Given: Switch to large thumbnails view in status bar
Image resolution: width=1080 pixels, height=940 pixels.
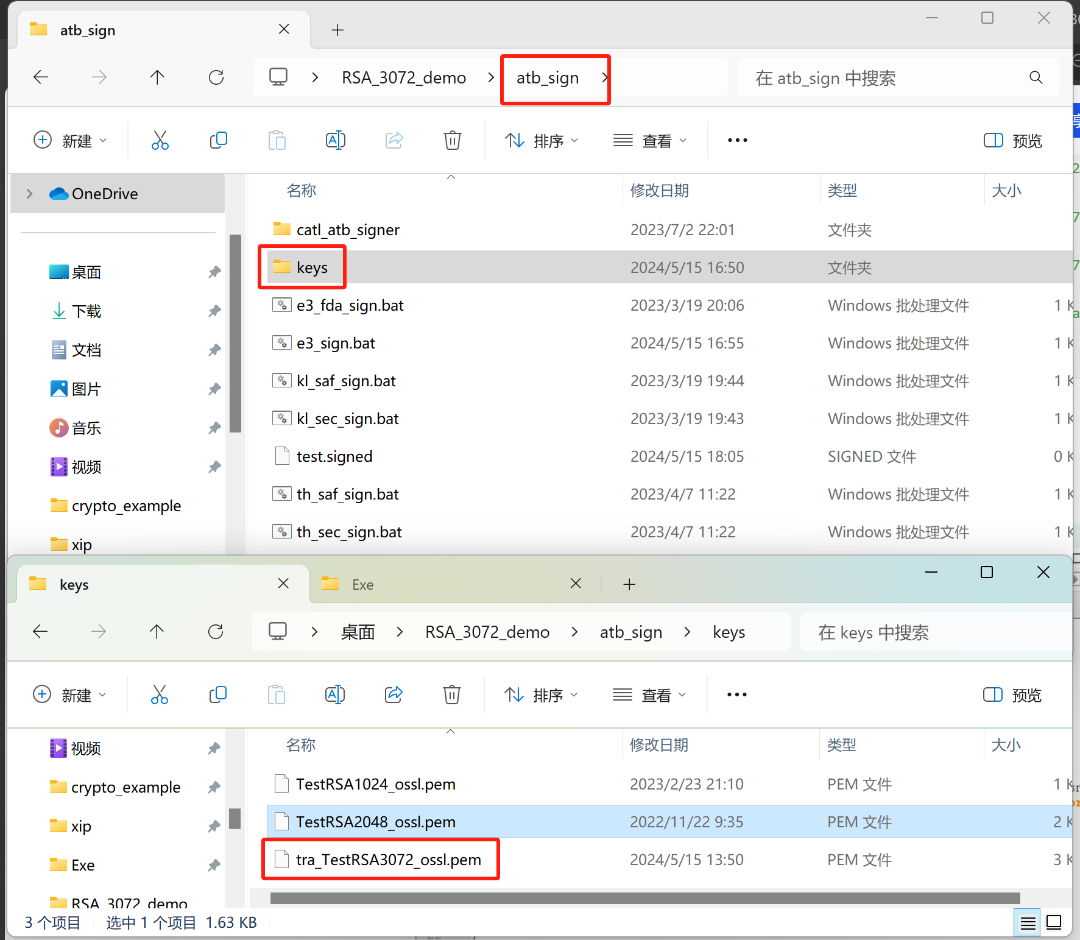Looking at the screenshot, I should tap(1054, 922).
